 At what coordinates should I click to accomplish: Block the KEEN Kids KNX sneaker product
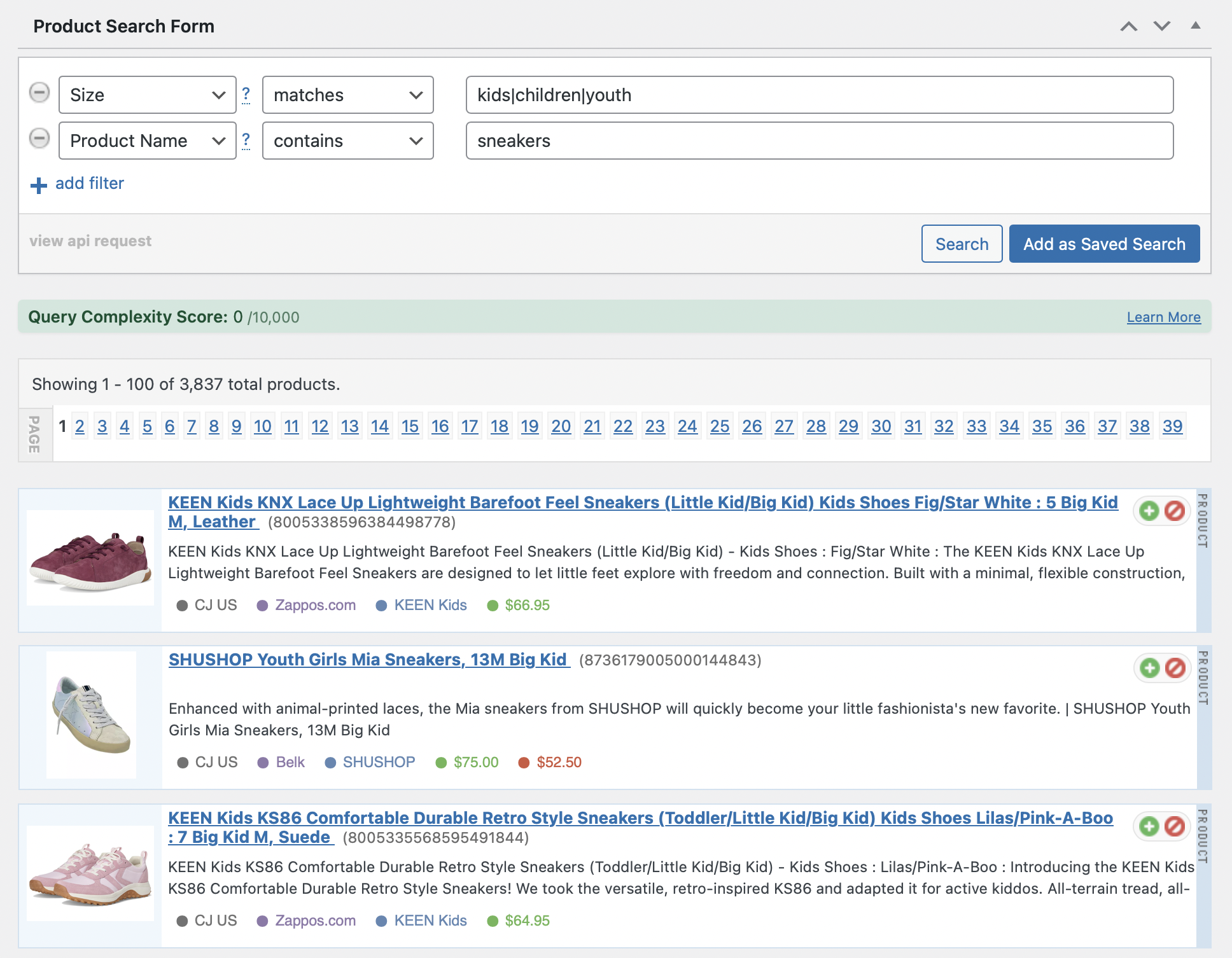[x=1175, y=511]
